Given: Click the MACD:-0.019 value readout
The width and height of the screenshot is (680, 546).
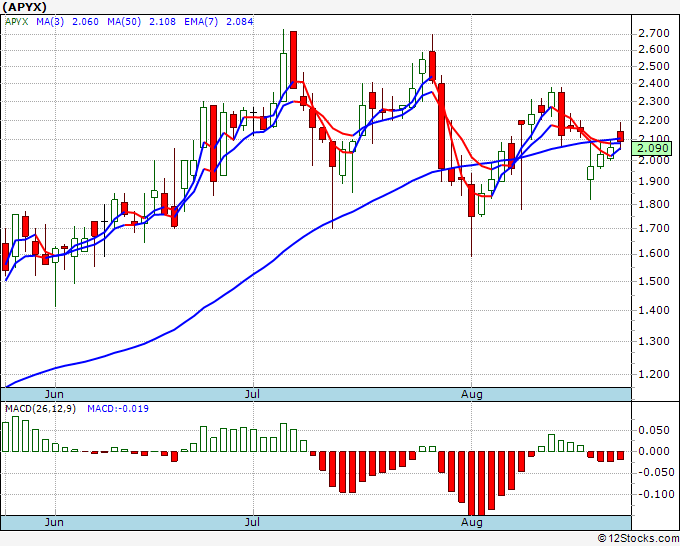Looking at the screenshot, I should [118, 409].
